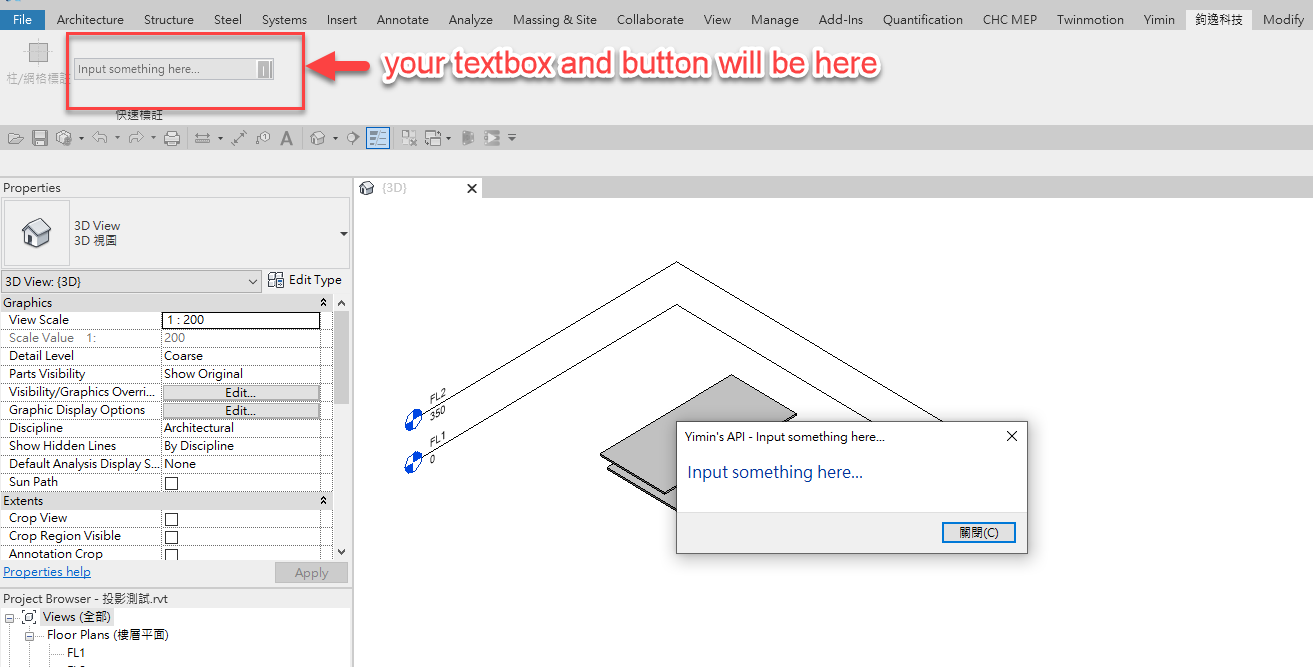Open the Default 3D View house icon
This screenshot has width=1313, height=667.
tap(318, 138)
